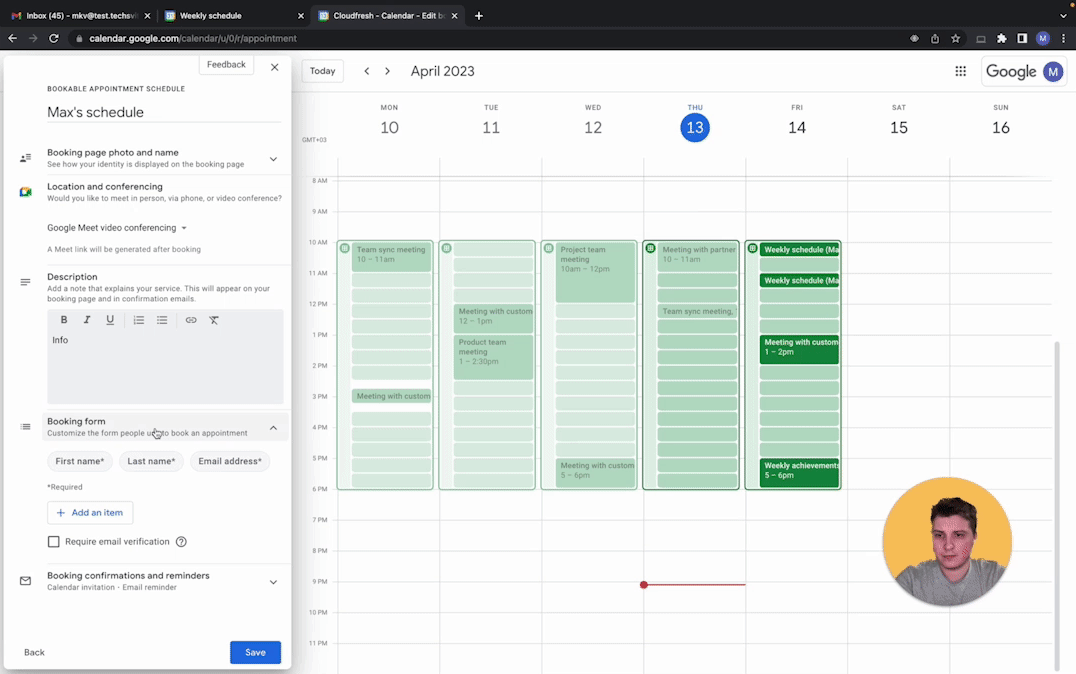Click into the description text area
Screen dimensions: 1076x674
pos(165,368)
